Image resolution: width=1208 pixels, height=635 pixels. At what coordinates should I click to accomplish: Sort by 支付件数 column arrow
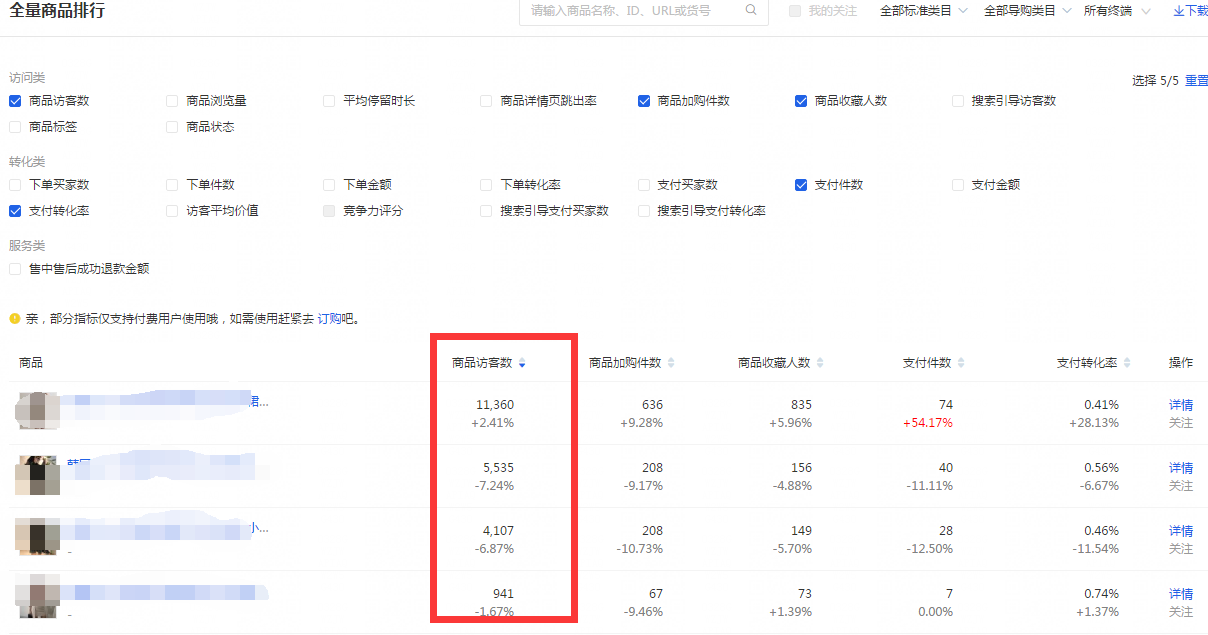pos(961,363)
